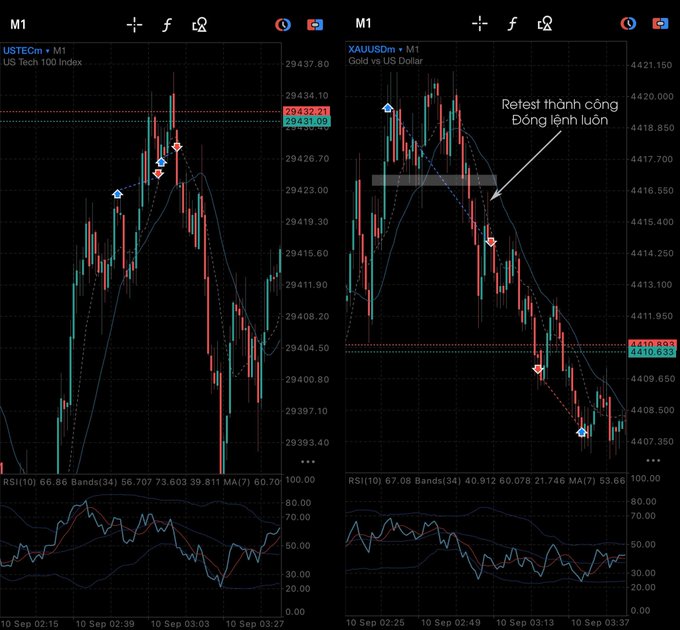Open indicators (f) menu above XAUUSDm chart
Screen dimensions: 680x630
512,23
